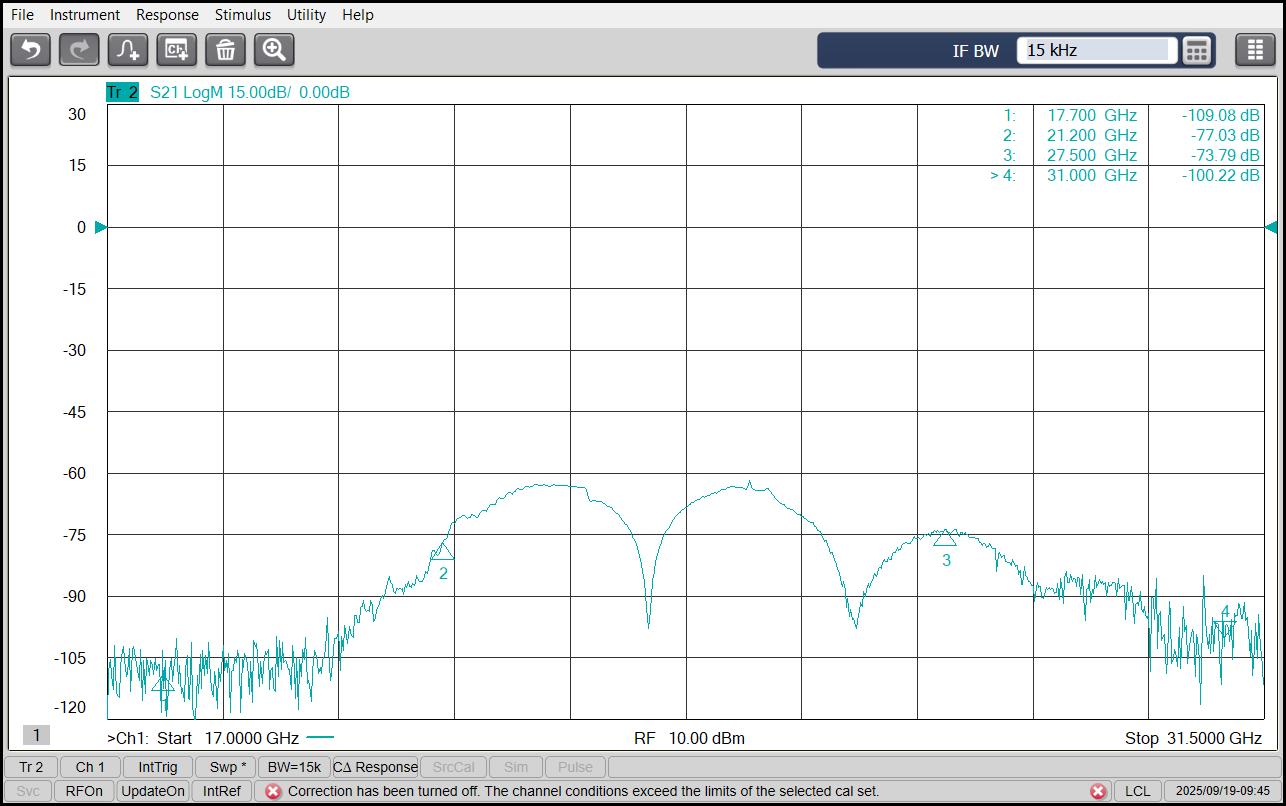This screenshot has width=1286, height=806.
Task: Click the Ch 1 status bar button
Action: (x=90, y=767)
